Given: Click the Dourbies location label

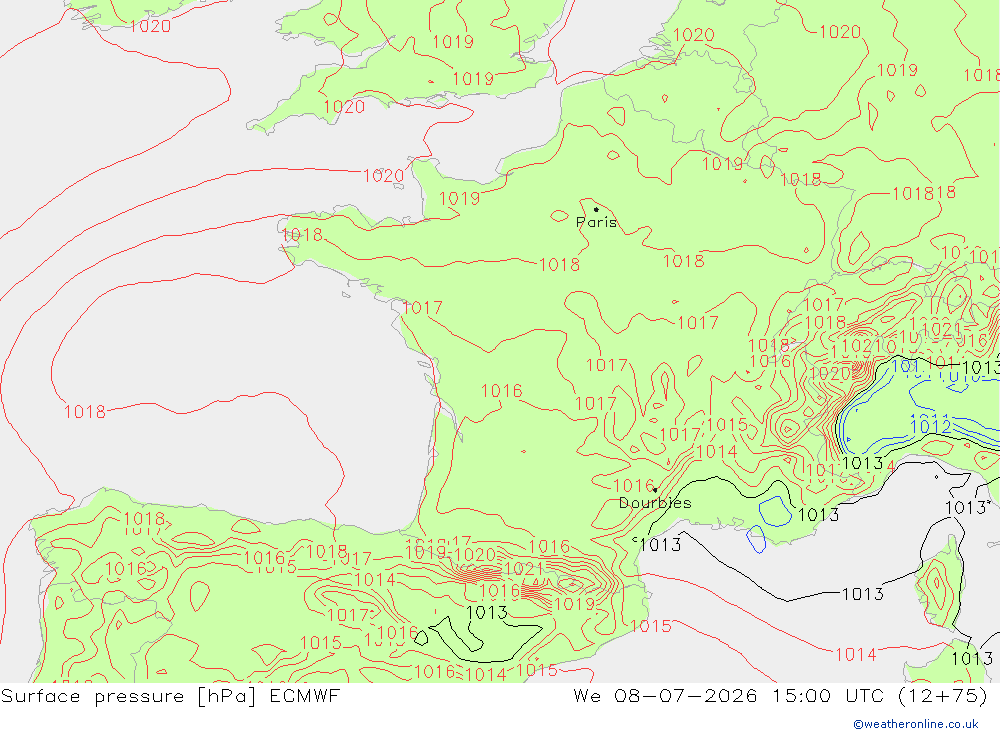Looking at the screenshot, I should [x=655, y=503].
